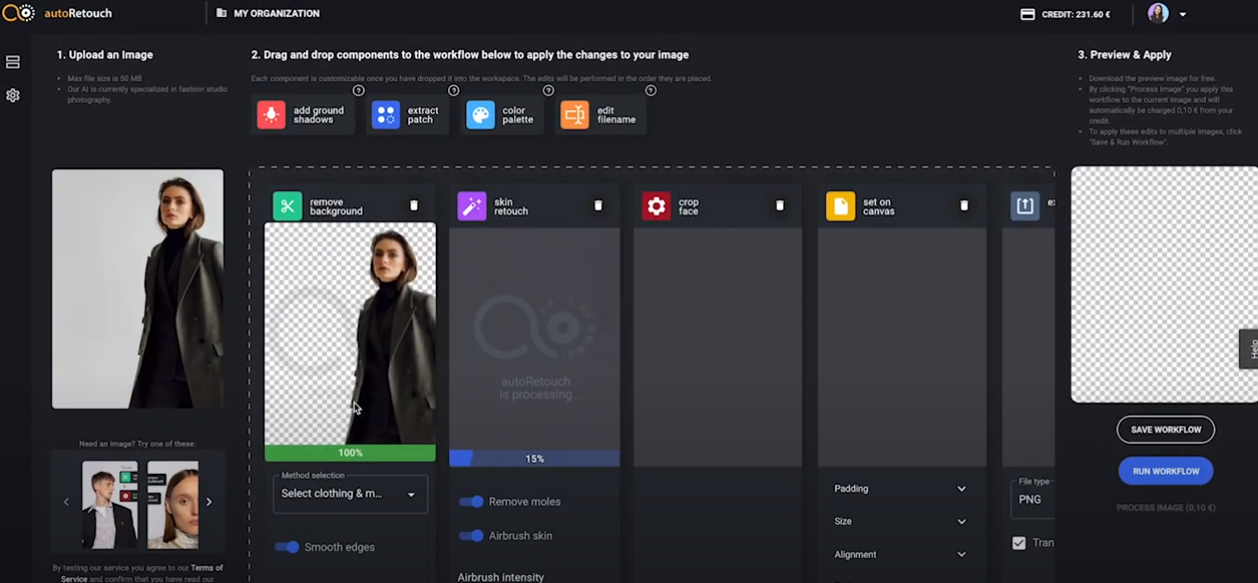The height and width of the screenshot is (583, 1258).
Task: Click the remove background 100% progress bar
Action: (x=350, y=453)
